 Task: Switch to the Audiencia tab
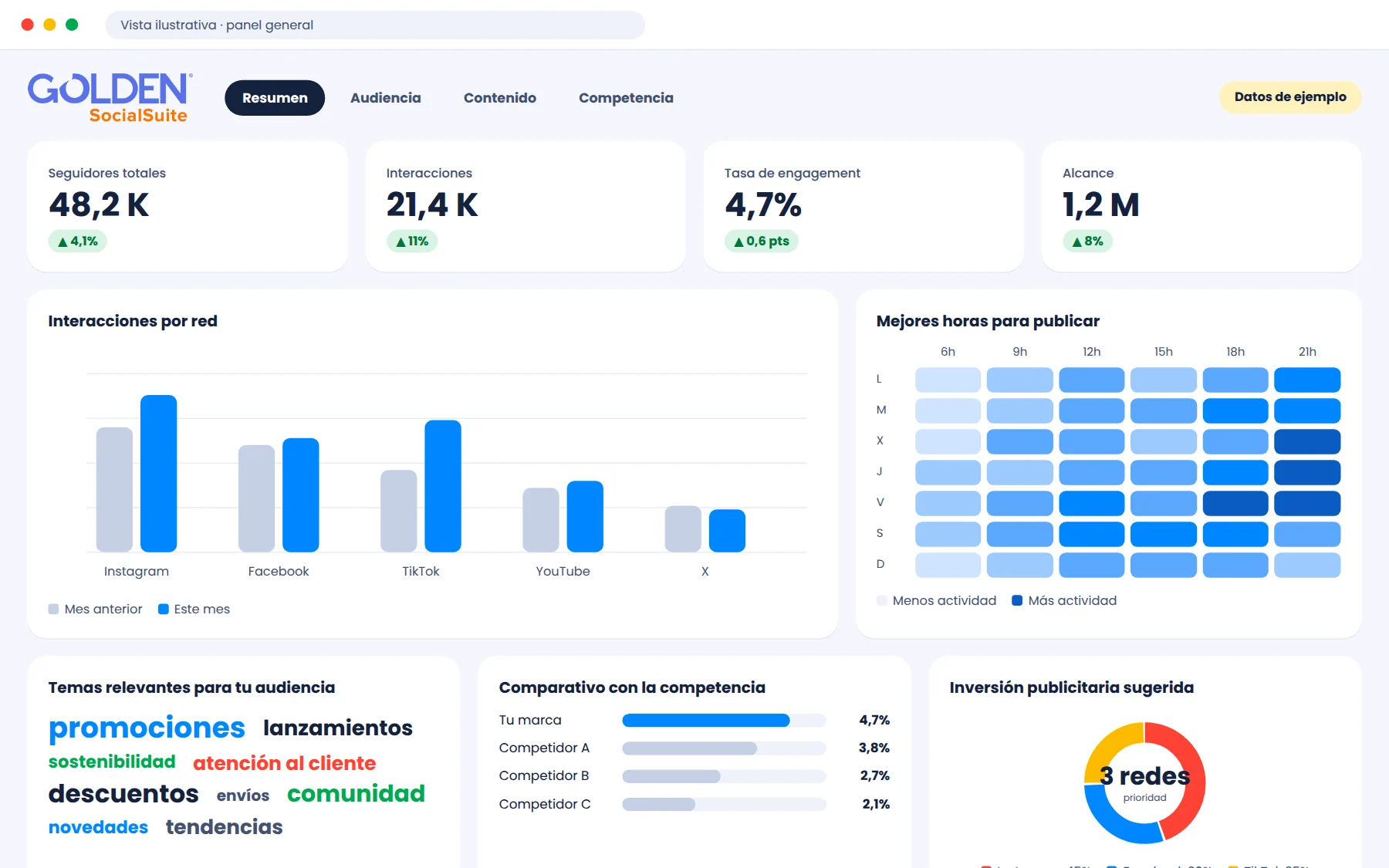point(386,98)
